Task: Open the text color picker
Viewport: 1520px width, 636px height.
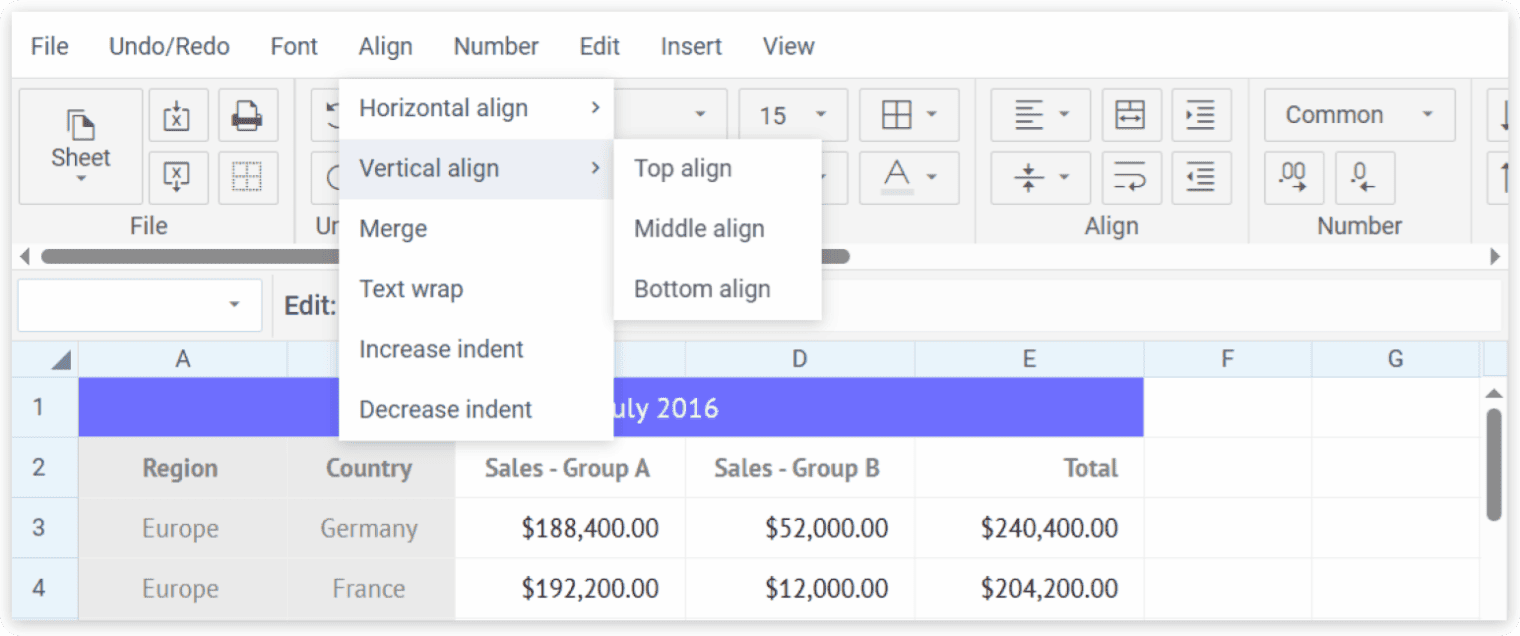Action: [909, 178]
